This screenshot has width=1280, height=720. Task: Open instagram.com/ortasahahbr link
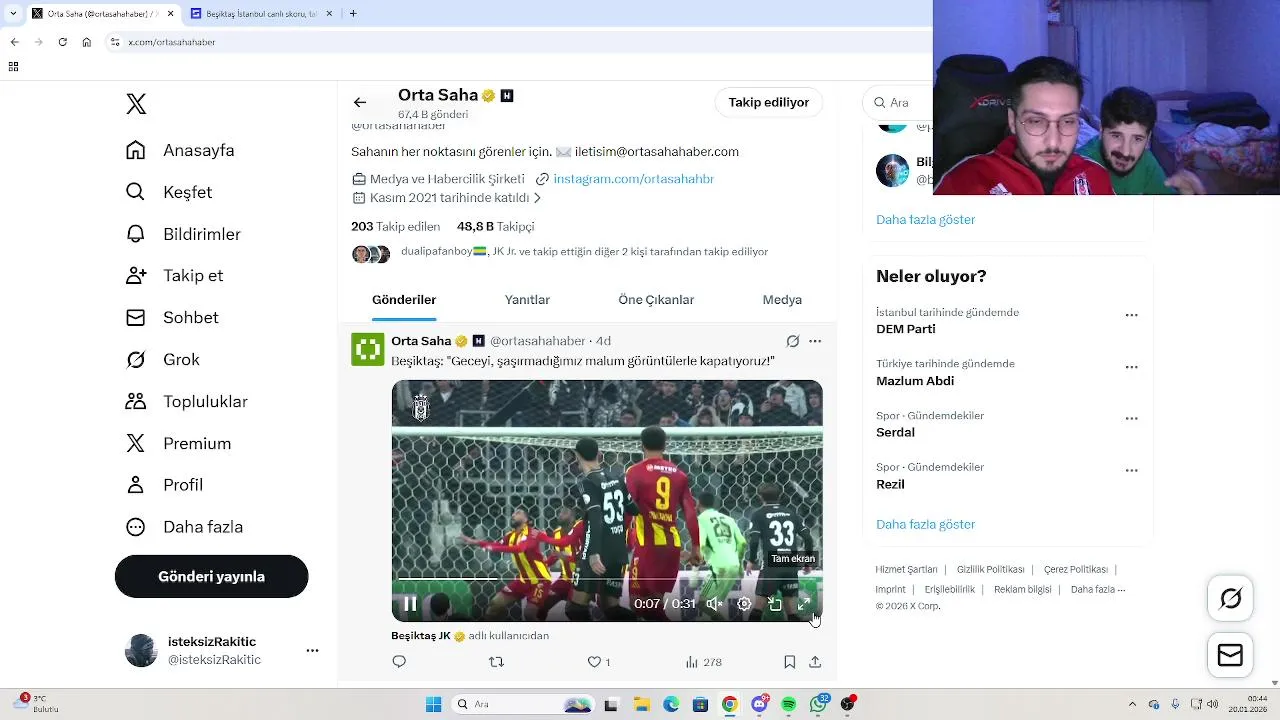coord(634,179)
